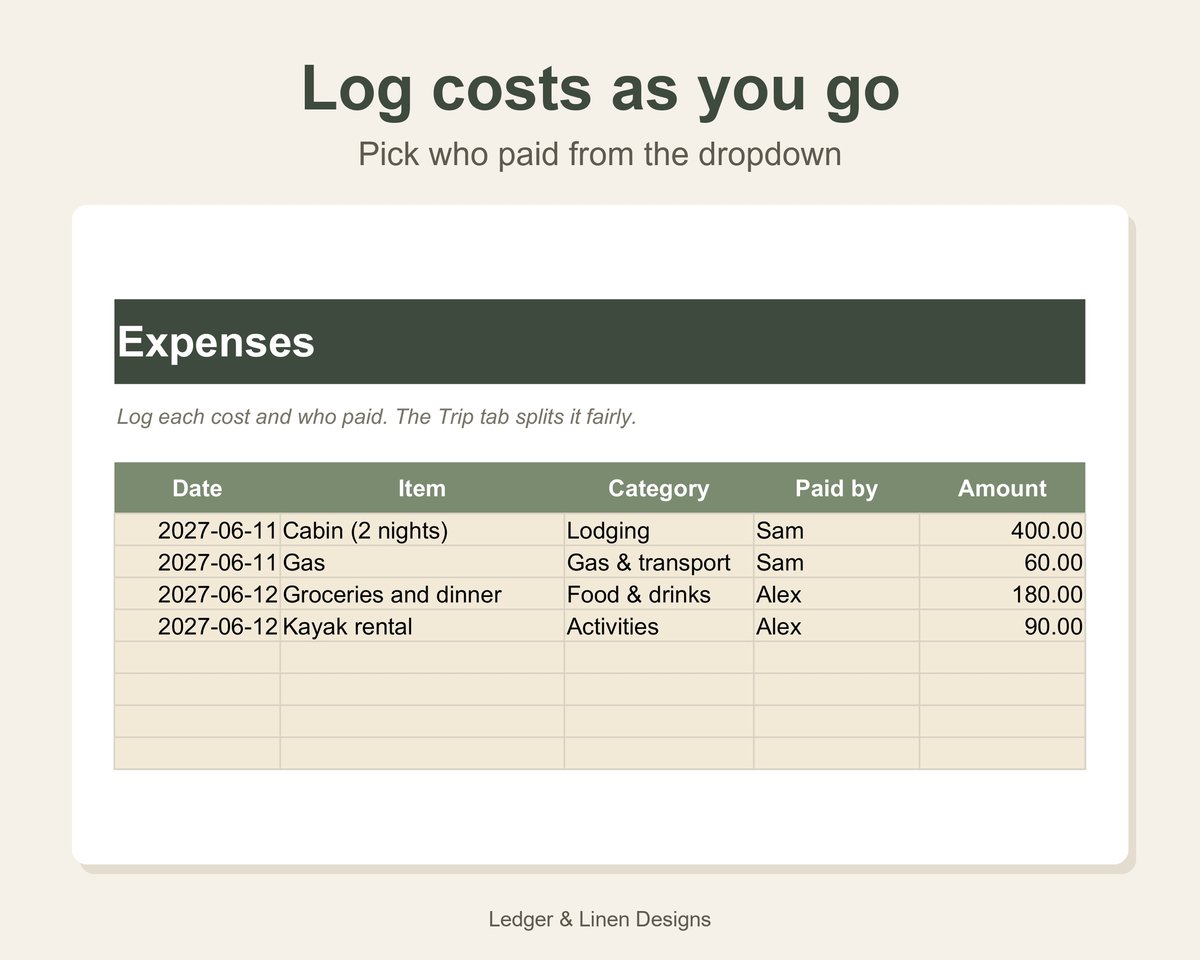Select the Amount column header

pyautogui.click(x=1002, y=488)
